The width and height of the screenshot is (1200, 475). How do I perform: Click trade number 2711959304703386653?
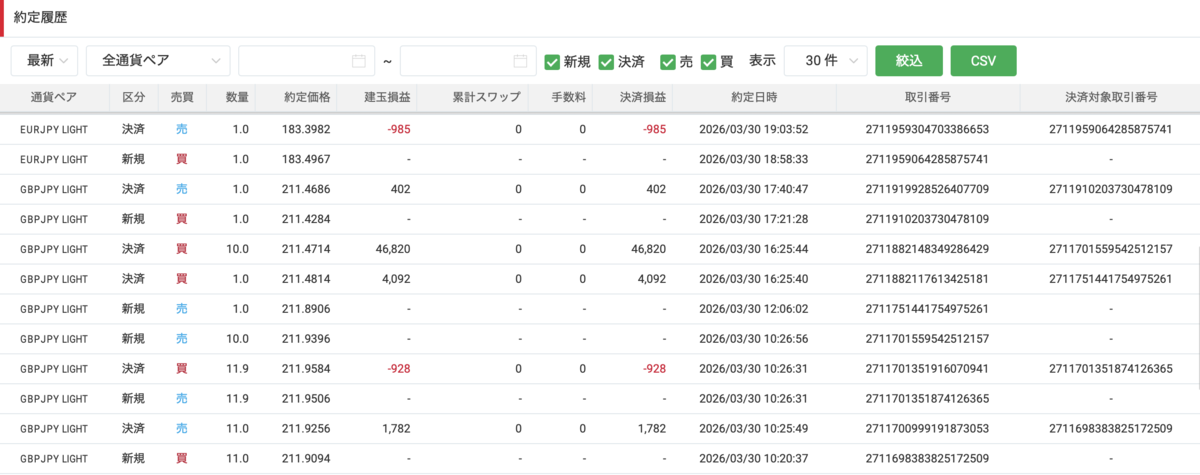coord(927,129)
